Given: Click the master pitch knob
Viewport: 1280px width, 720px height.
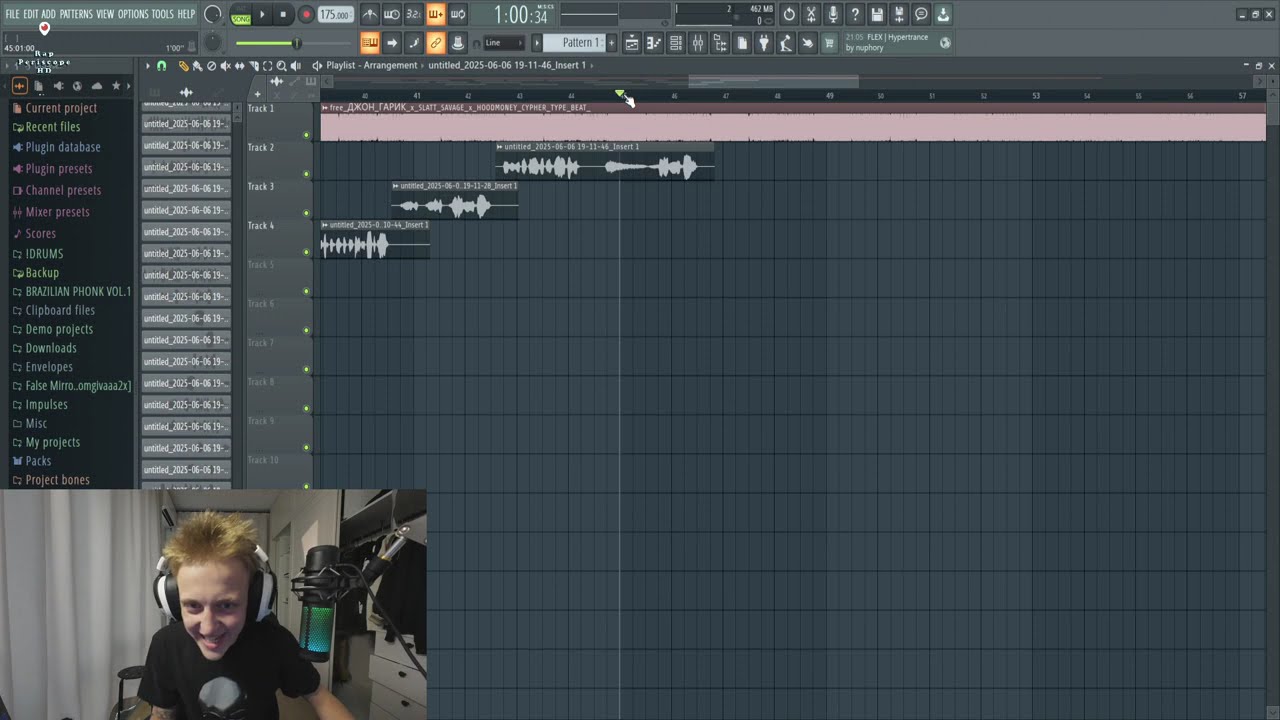Looking at the screenshot, I should tap(213, 43).
